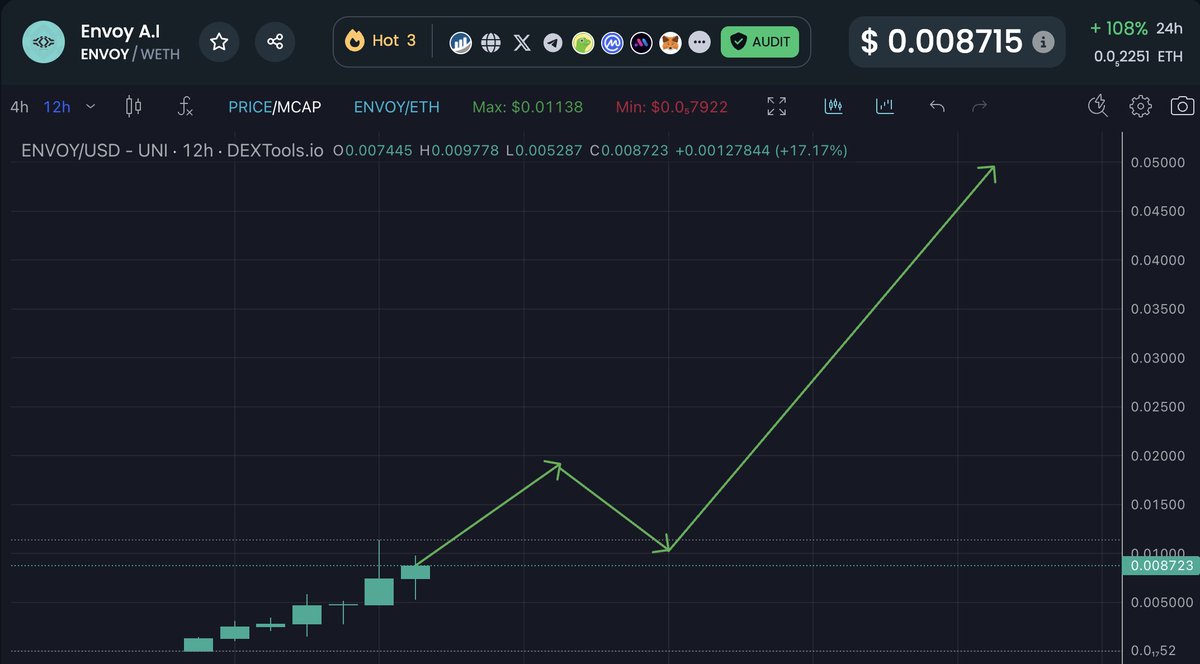Viewport: 1200px width, 664px height.
Task: Select the candlestick trades view icon
Action: point(834,106)
